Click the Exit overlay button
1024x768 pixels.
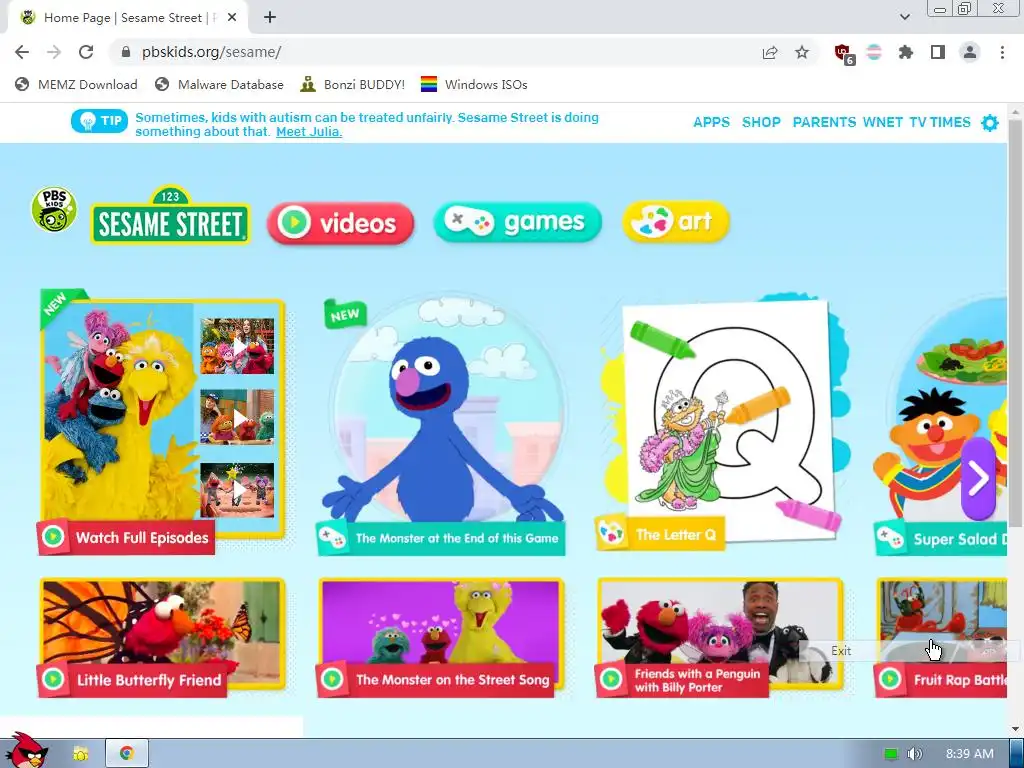pos(841,650)
